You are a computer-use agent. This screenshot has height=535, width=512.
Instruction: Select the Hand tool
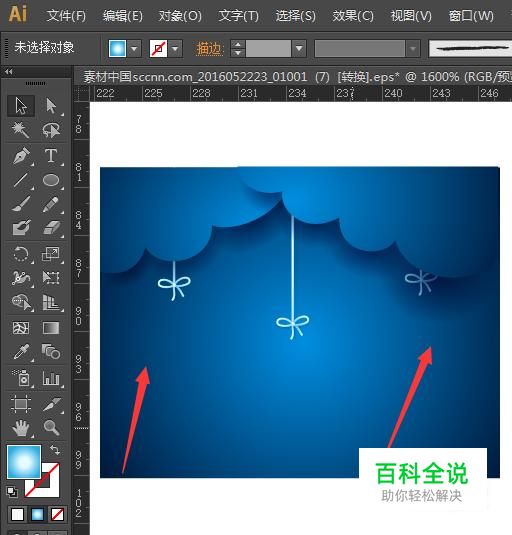click(x=21, y=428)
